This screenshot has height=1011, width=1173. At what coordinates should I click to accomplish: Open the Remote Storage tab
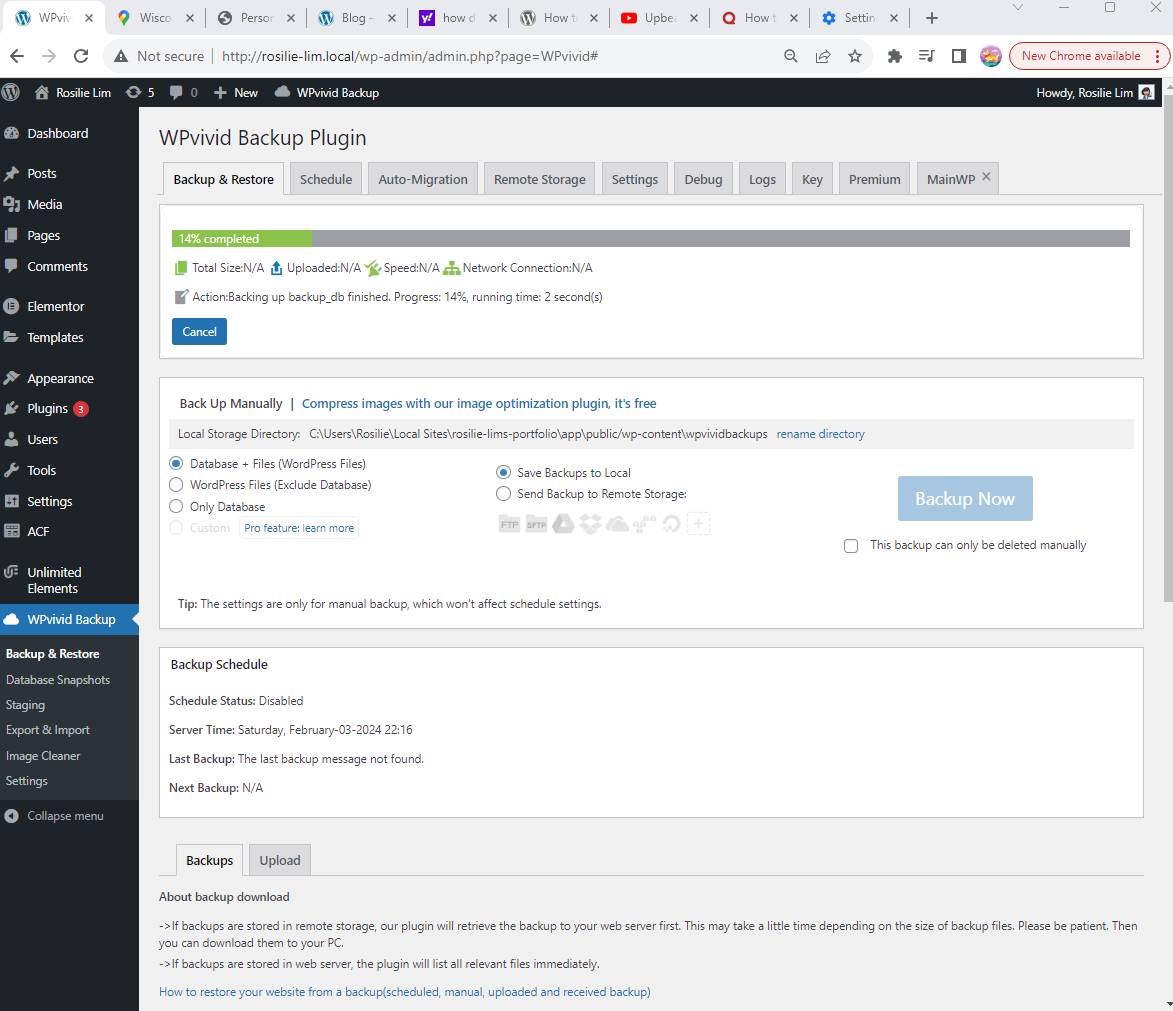(539, 179)
